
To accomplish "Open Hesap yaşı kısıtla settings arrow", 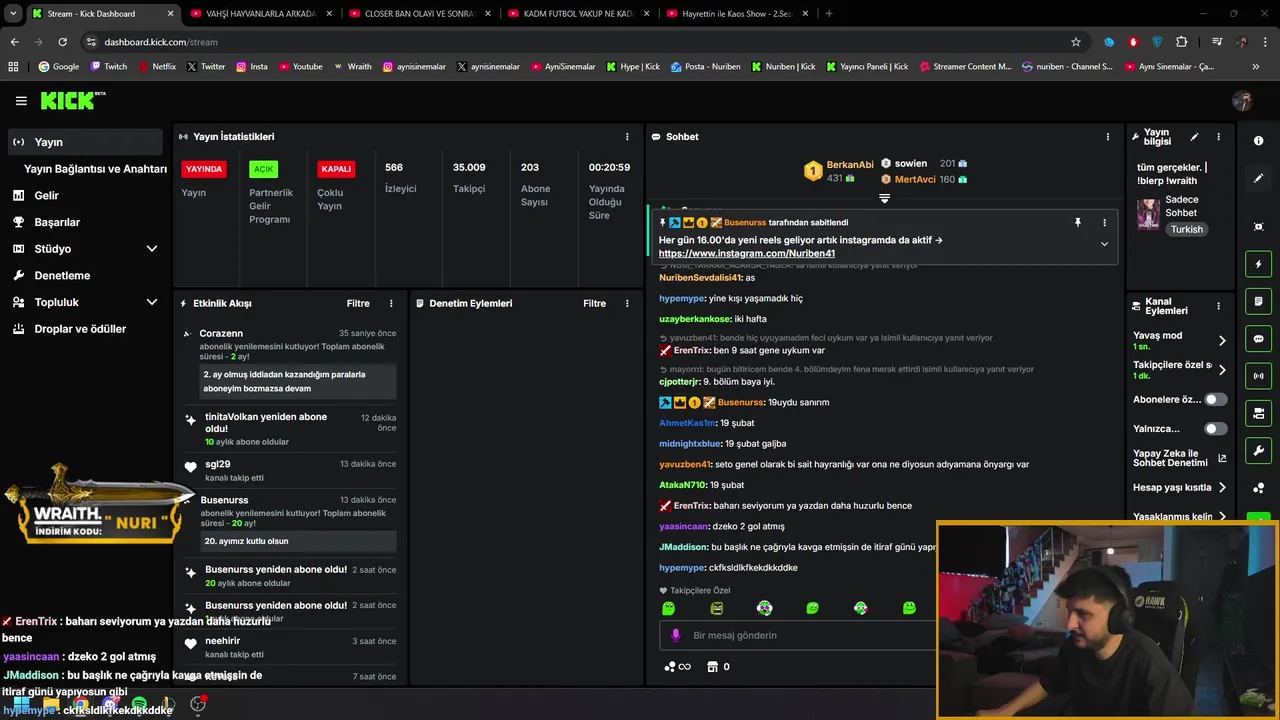I will (x=1221, y=488).
